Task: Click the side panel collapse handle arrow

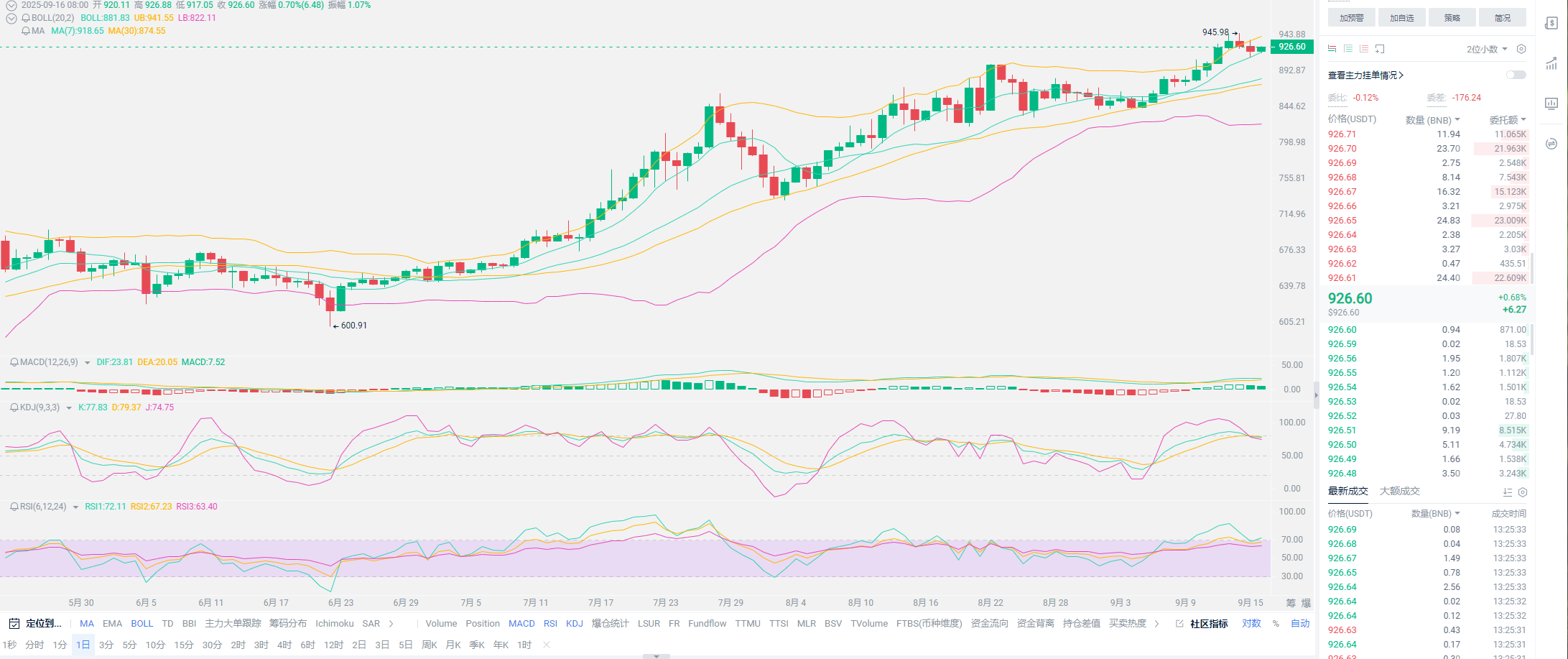Action: pyautogui.click(x=1317, y=395)
